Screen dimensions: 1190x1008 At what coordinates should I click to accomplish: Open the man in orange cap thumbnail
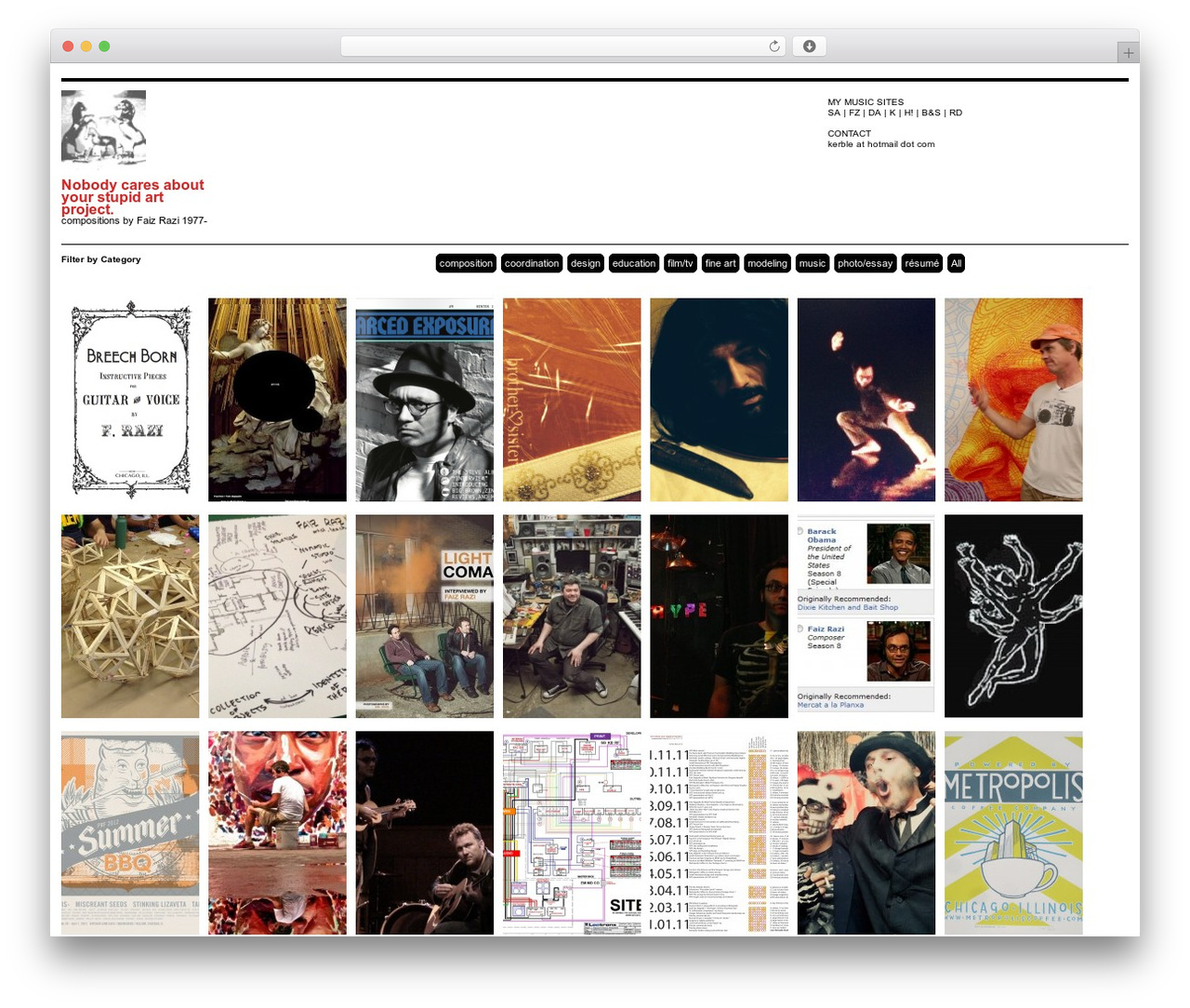(x=1013, y=400)
